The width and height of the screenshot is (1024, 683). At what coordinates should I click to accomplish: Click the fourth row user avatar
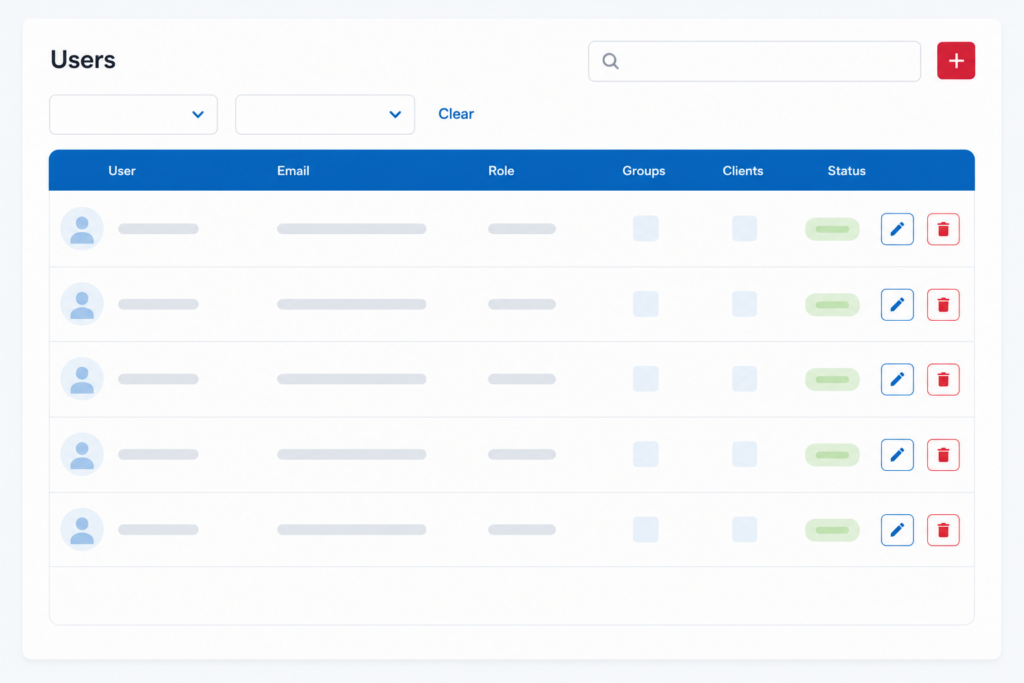click(82, 454)
